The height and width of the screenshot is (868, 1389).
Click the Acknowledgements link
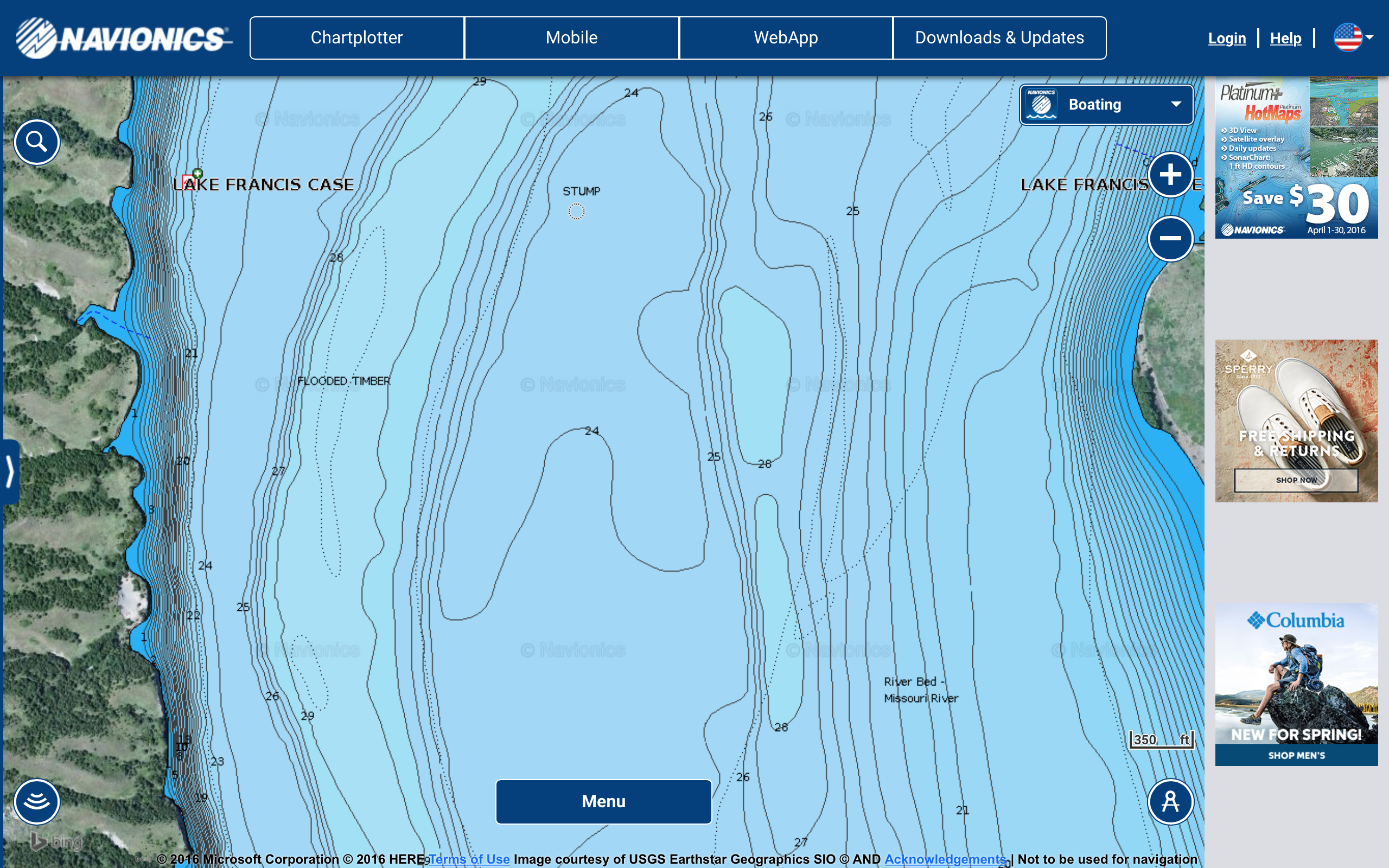click(x=945, y=859)
